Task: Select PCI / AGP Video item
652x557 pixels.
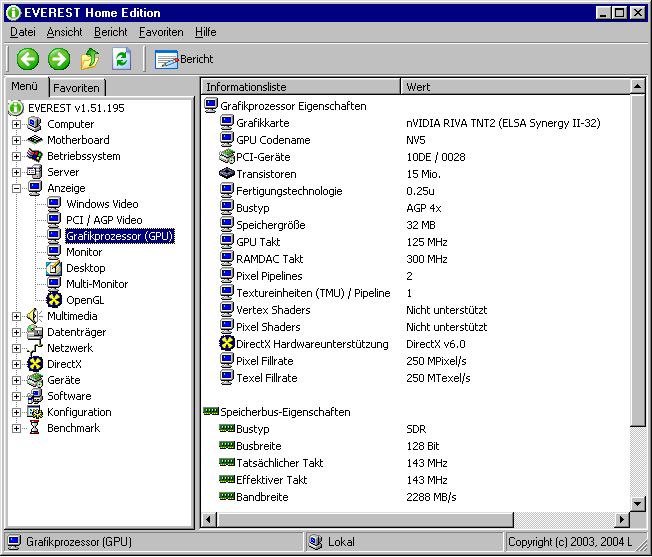Action: pyautogui.click(x=104, y=220)
